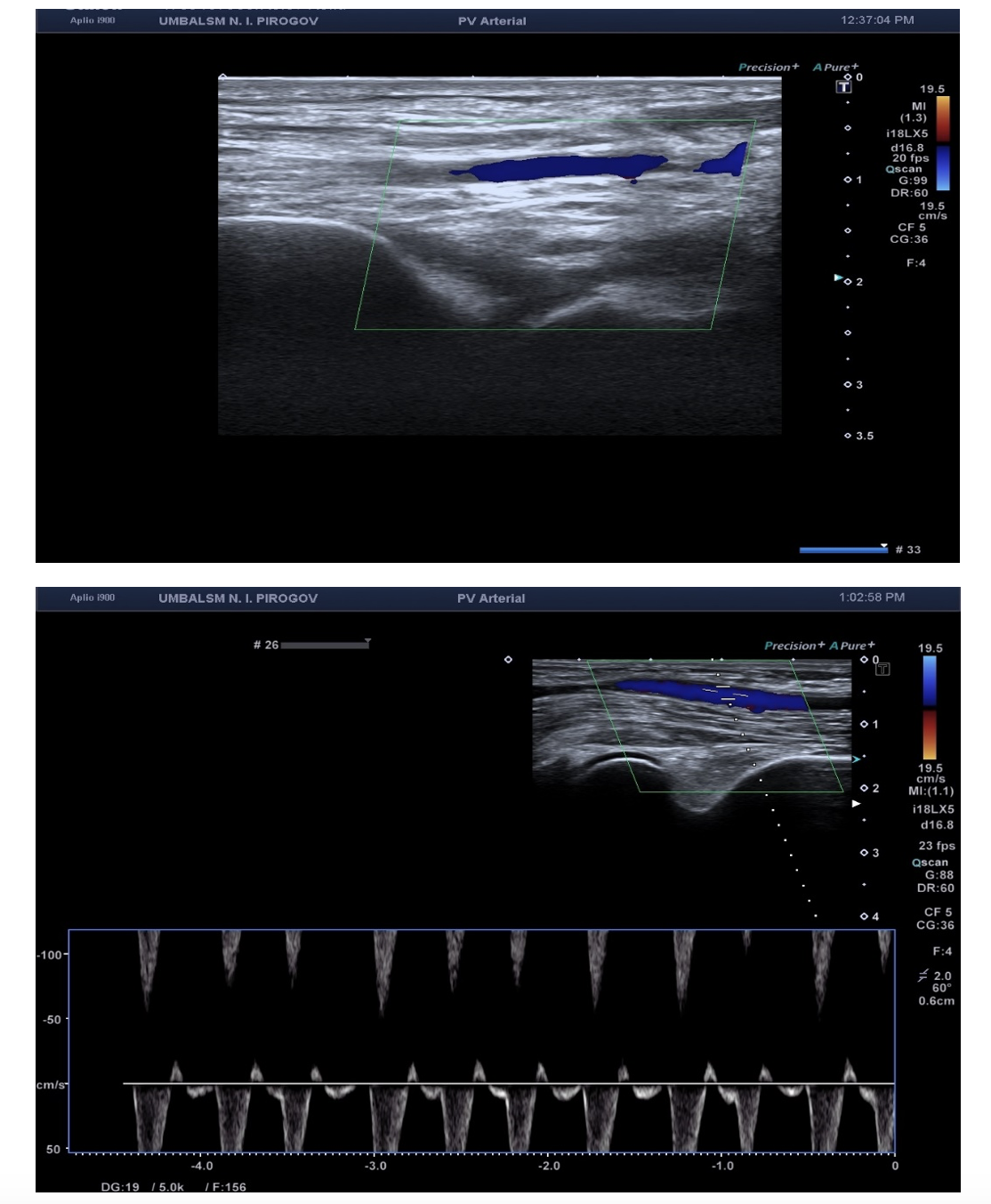Screen dimensions: 991x1204
Task: Click the Doppler sample gate in the vessel
Action: pyautogui.click(x=728, y=694)
